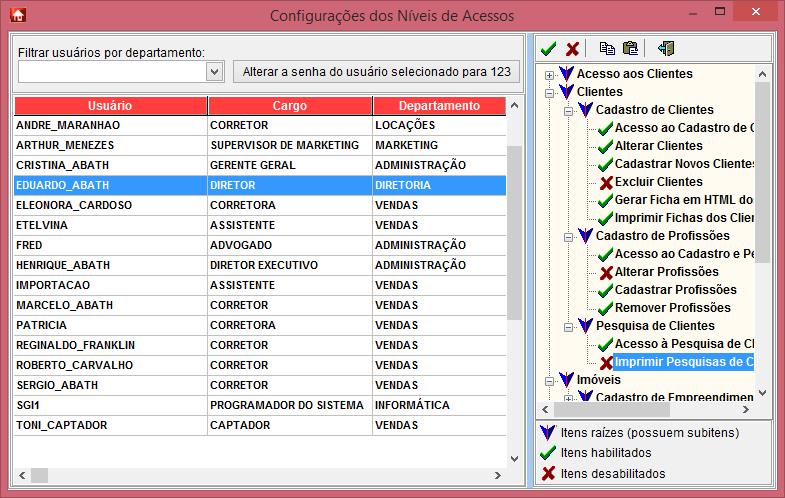Click the green checkmark enable toolbar icon
This screenshot has width=785, height=498.
click(x=548, y=48)
